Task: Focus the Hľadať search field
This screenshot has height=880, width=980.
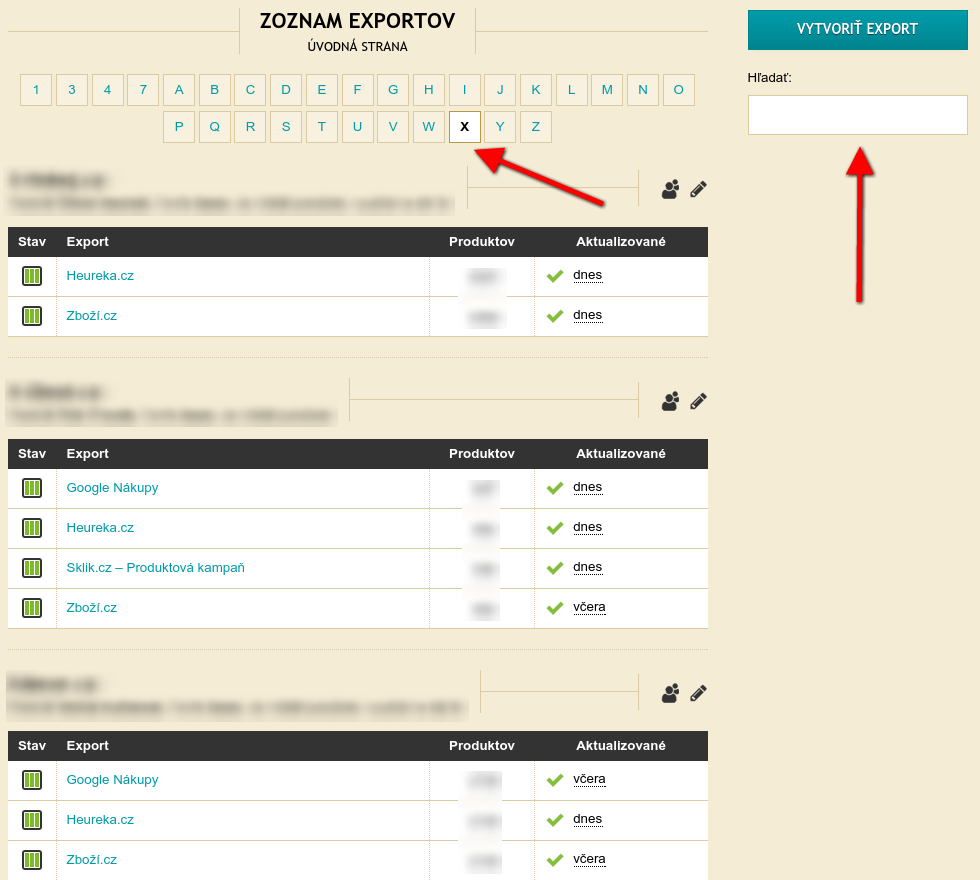Action: (857, 115)
